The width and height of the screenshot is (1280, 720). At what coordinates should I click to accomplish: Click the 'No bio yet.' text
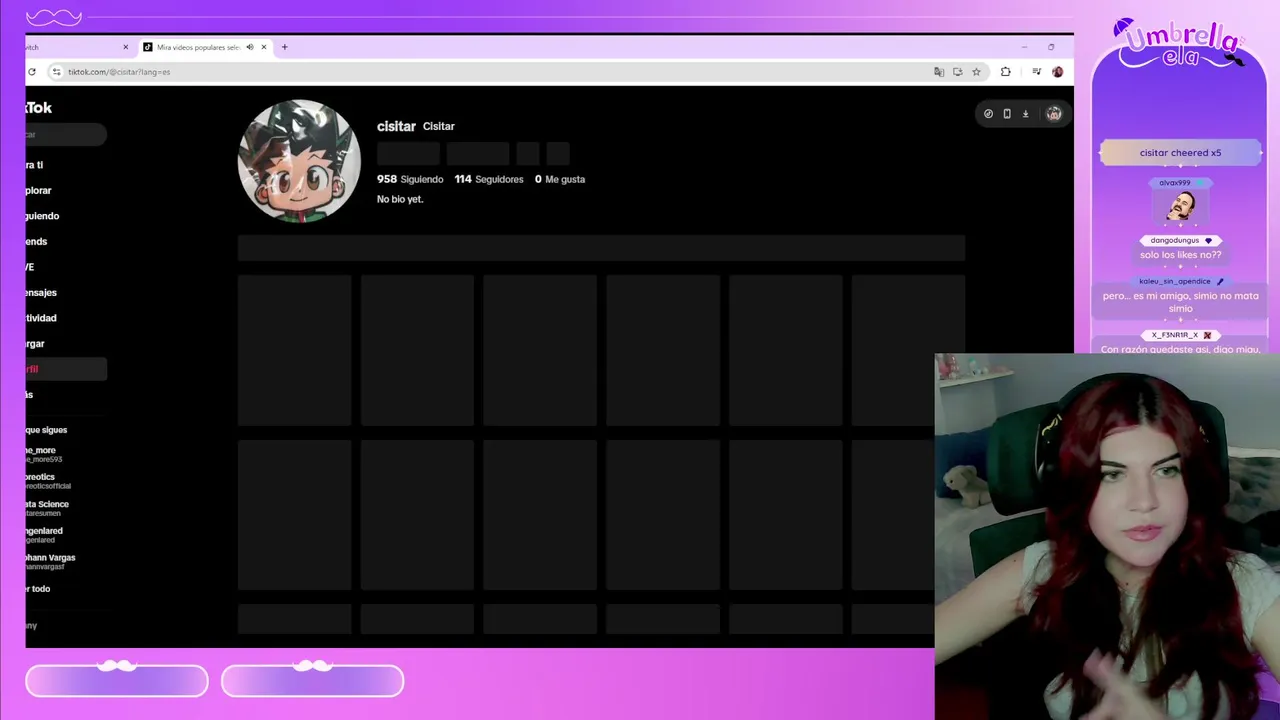pos(400,199)
